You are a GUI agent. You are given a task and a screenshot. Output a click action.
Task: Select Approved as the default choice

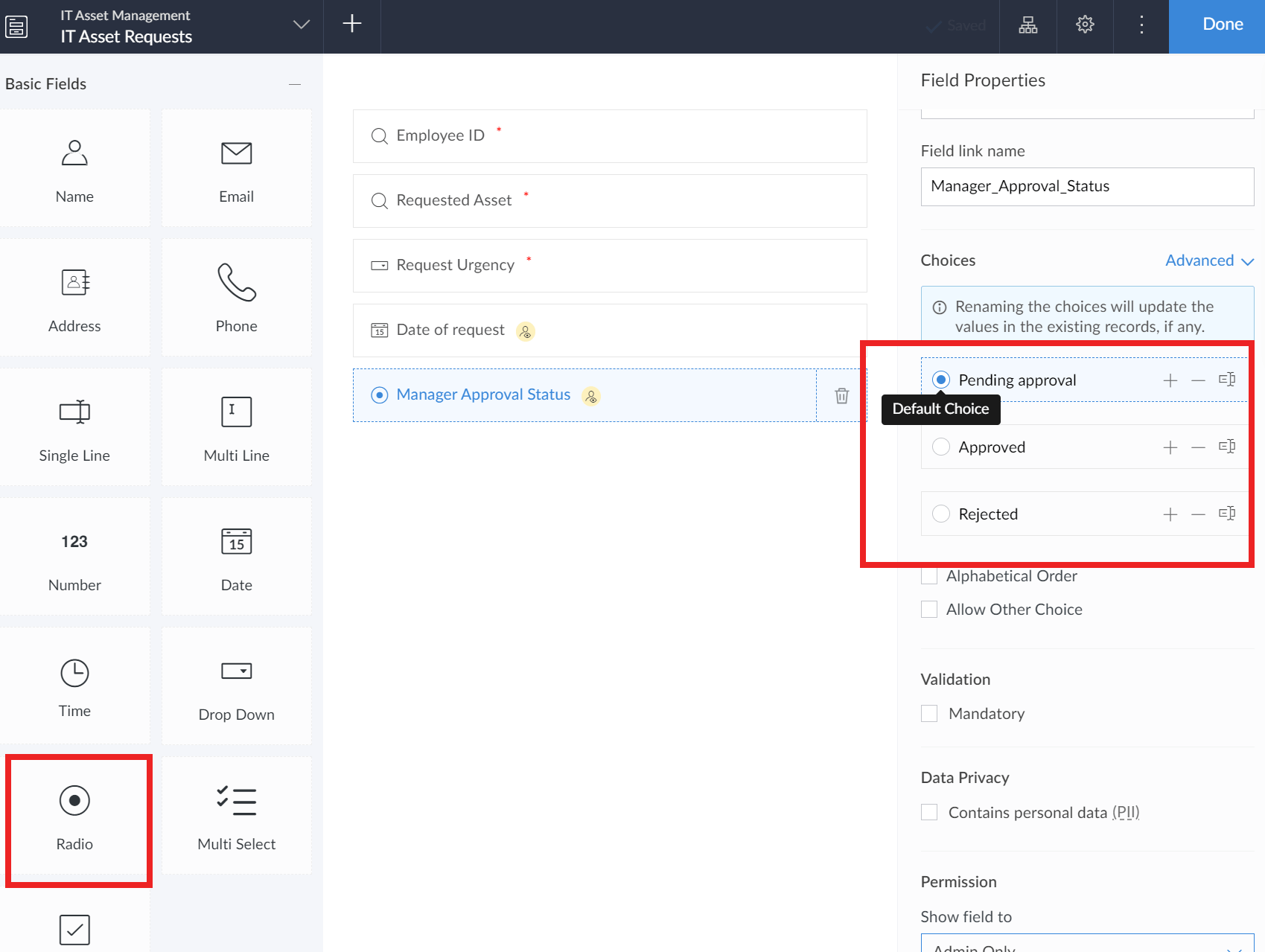(940, 447)
